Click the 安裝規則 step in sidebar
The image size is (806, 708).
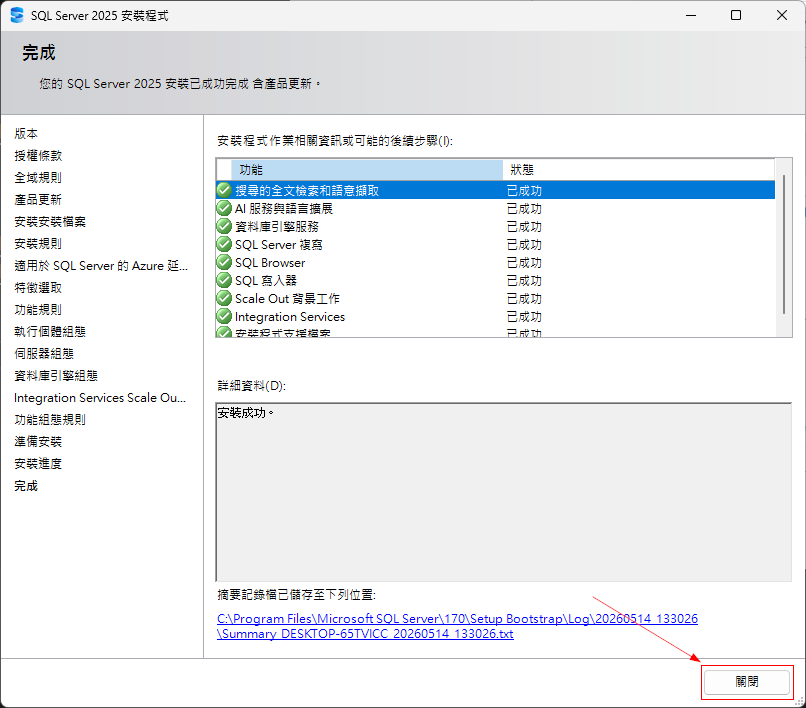coord(38,244)
